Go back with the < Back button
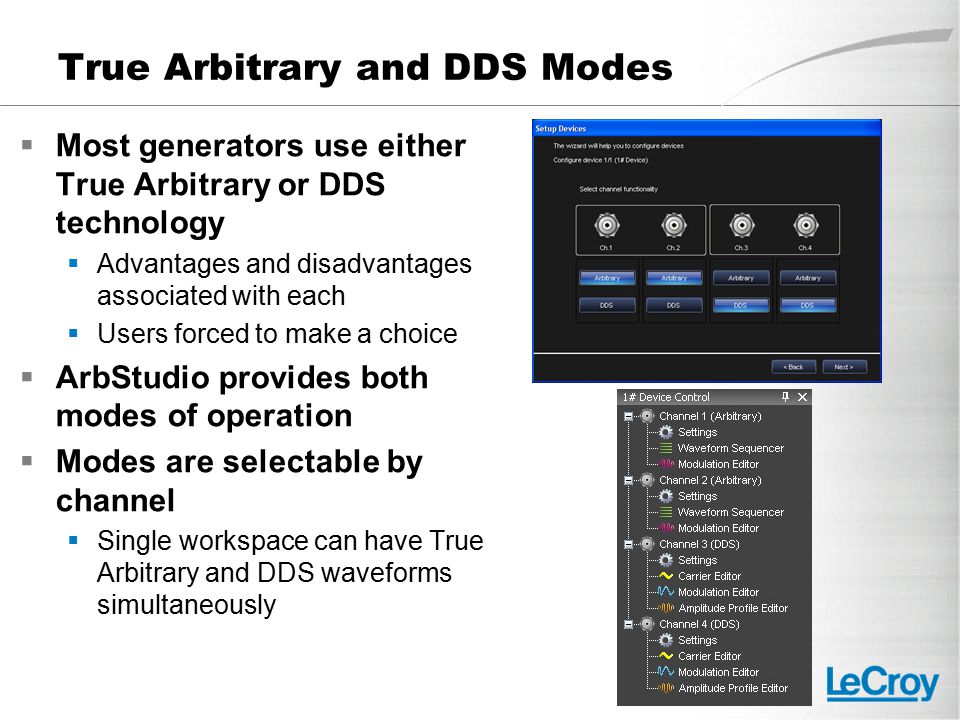This screenshot has width=960, height=720. 793,367
